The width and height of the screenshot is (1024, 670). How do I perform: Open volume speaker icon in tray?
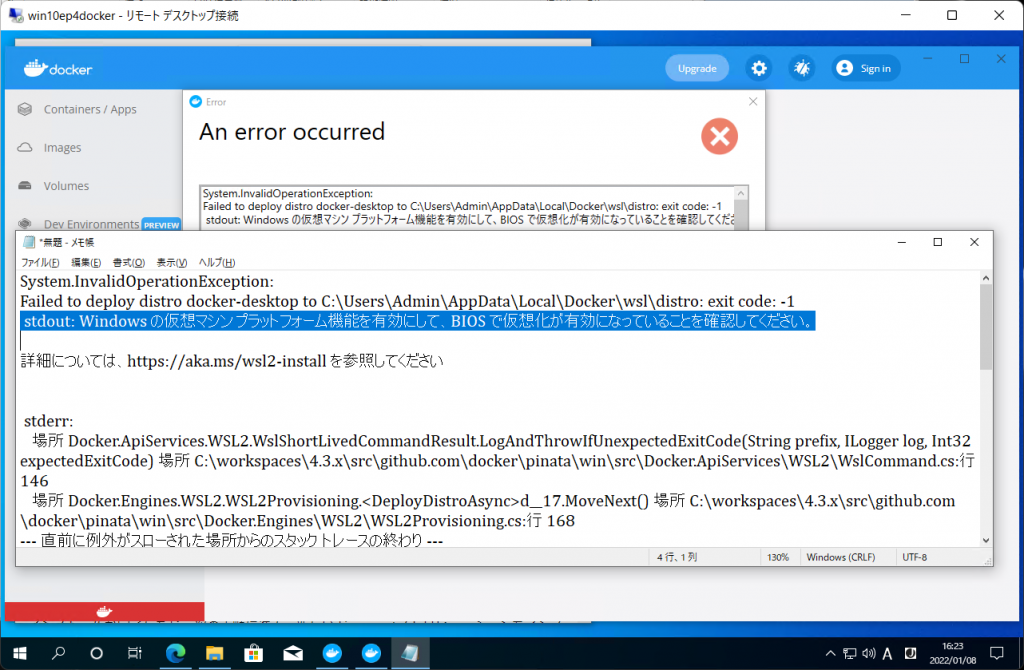(x=869, y=653)
